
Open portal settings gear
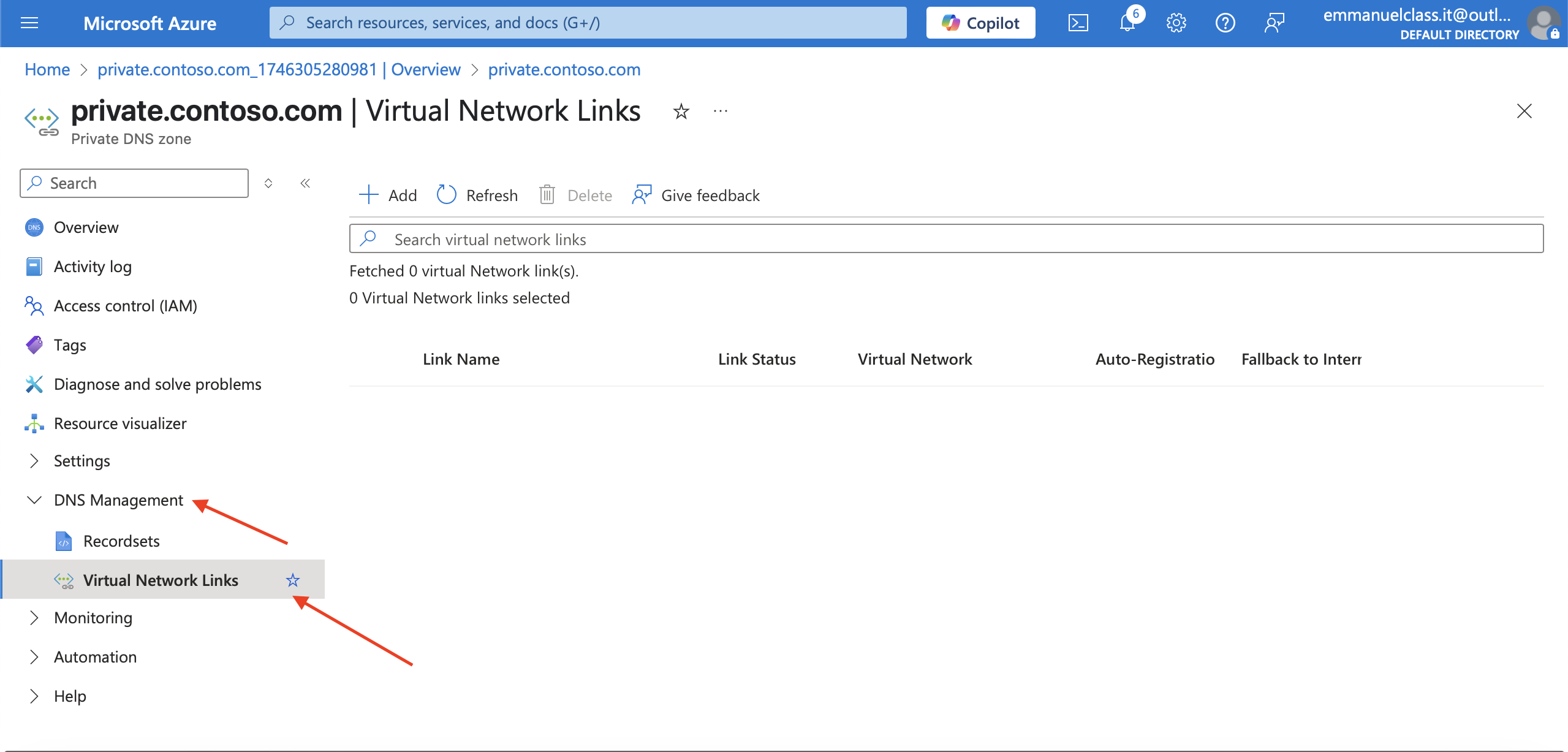[1176, 23]
